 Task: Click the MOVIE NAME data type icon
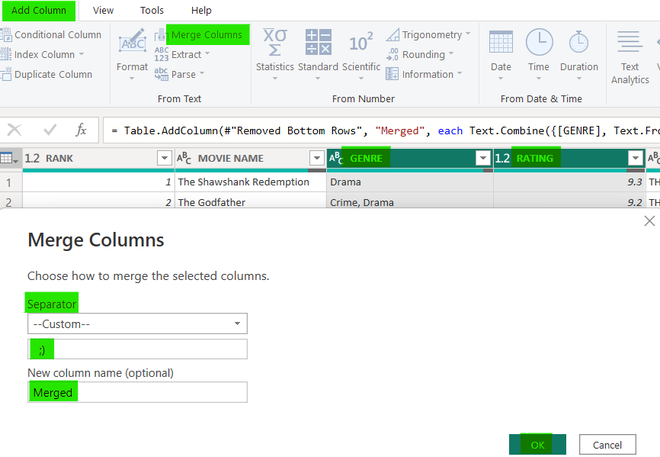[184, 159]
